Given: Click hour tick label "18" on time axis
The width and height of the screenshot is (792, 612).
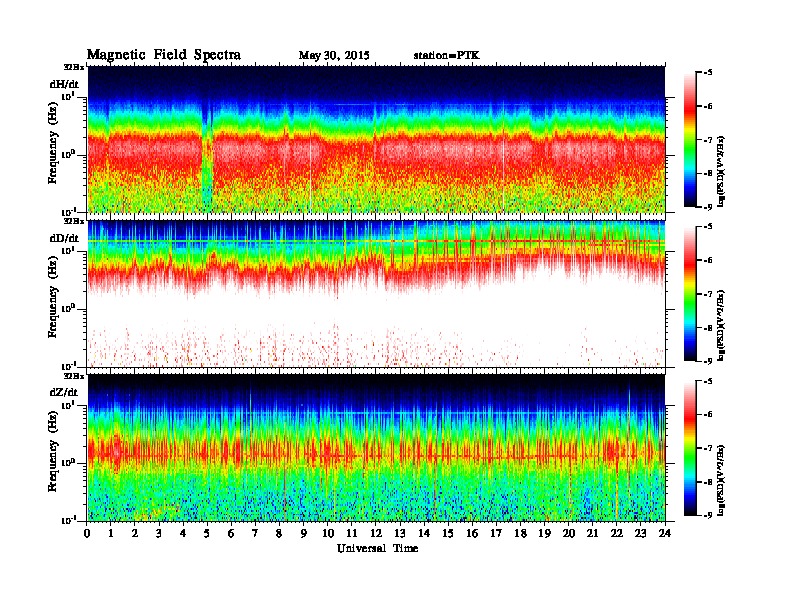Looking at the screenshot, I should tap(520, 534).
